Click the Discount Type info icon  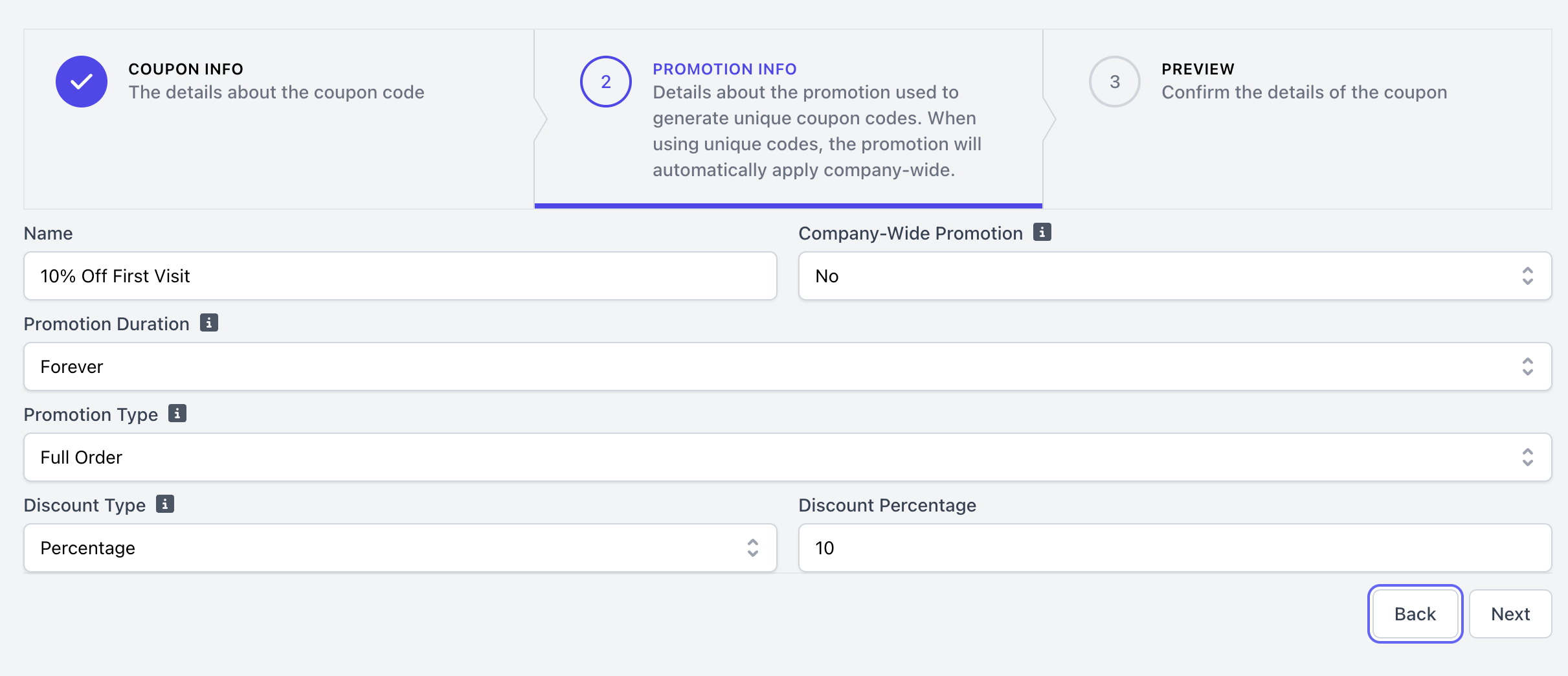(164, 504)
